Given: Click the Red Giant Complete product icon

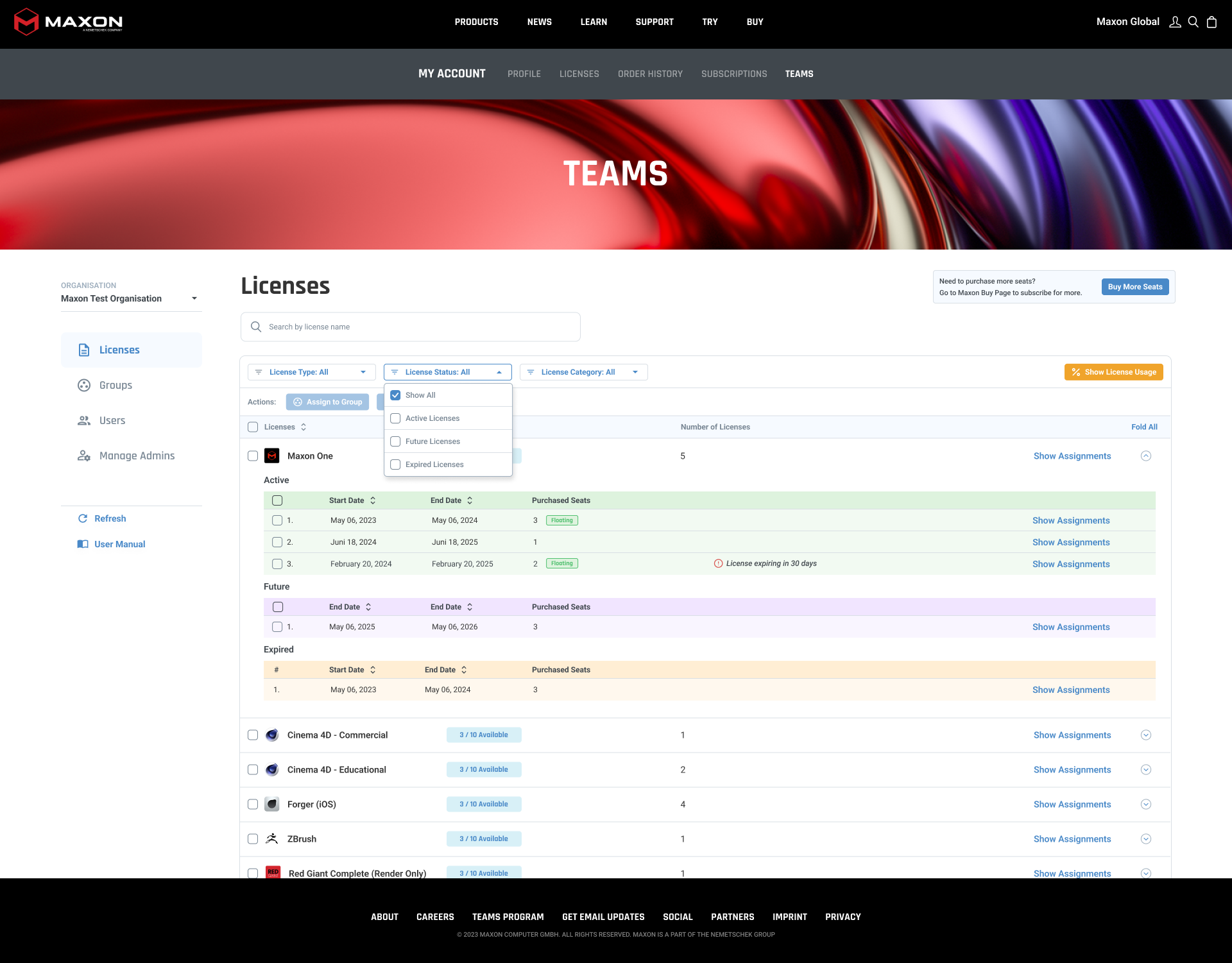Looking at the screenshot, I should [273, 873].
